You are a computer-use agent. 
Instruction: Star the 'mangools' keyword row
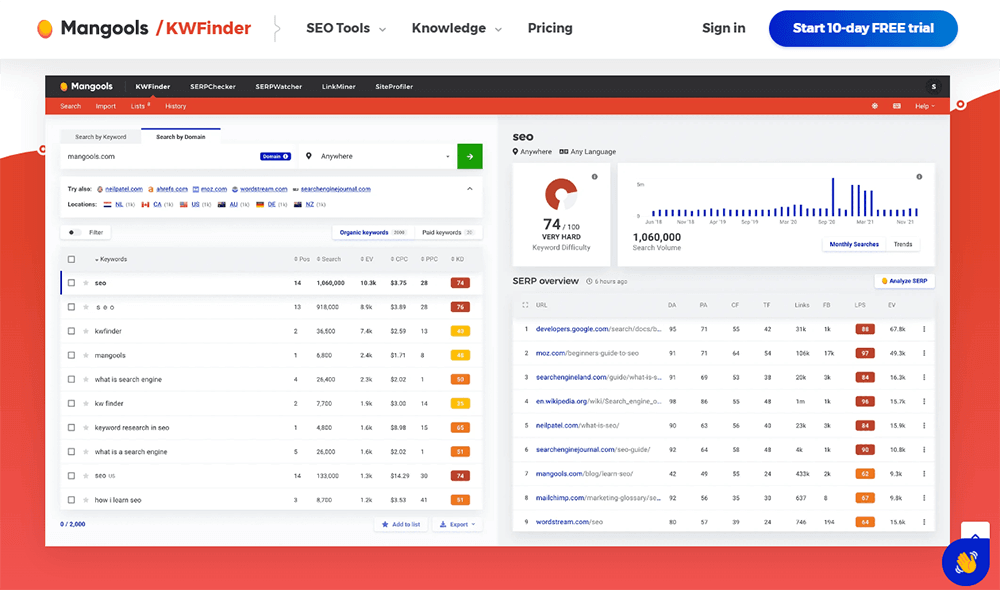coord(85,355)
